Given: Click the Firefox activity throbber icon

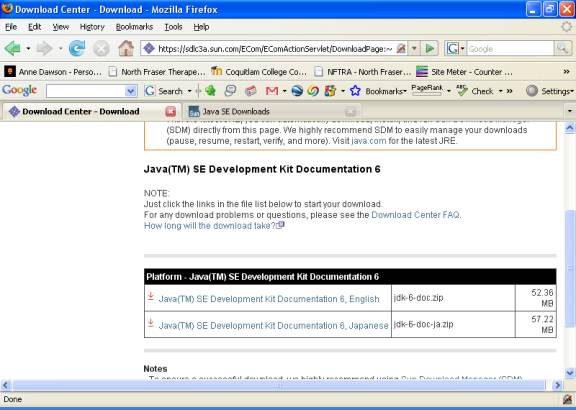Looking at the screenshot, I should [567, 27].
